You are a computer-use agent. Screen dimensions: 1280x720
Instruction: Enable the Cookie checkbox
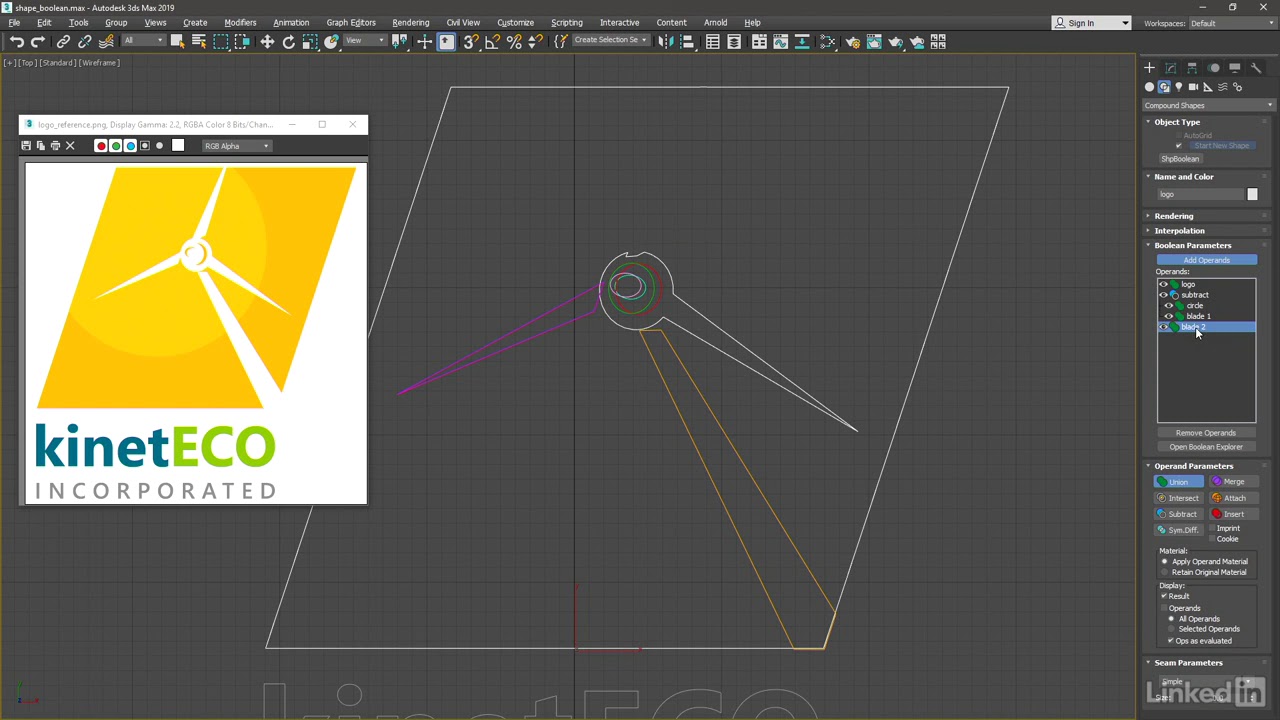point(1212,539)
